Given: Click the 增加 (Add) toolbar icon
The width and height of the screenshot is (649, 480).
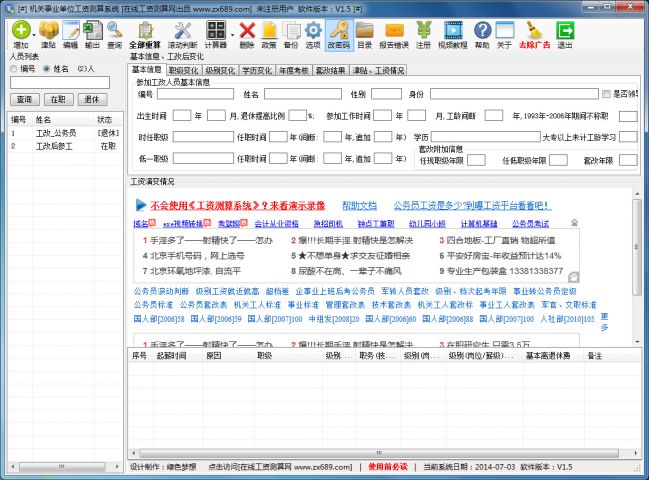Looking at the screenshot, I should [x=19, y=33].
